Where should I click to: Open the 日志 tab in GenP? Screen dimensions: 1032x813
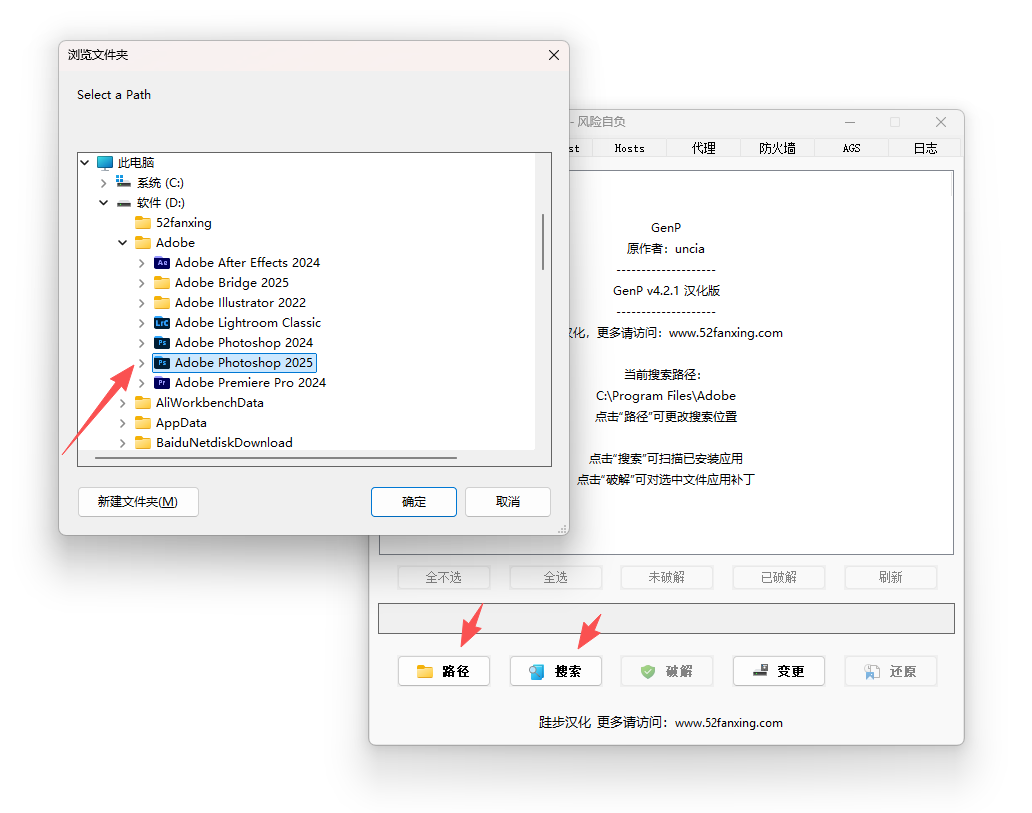click(925, 148)
